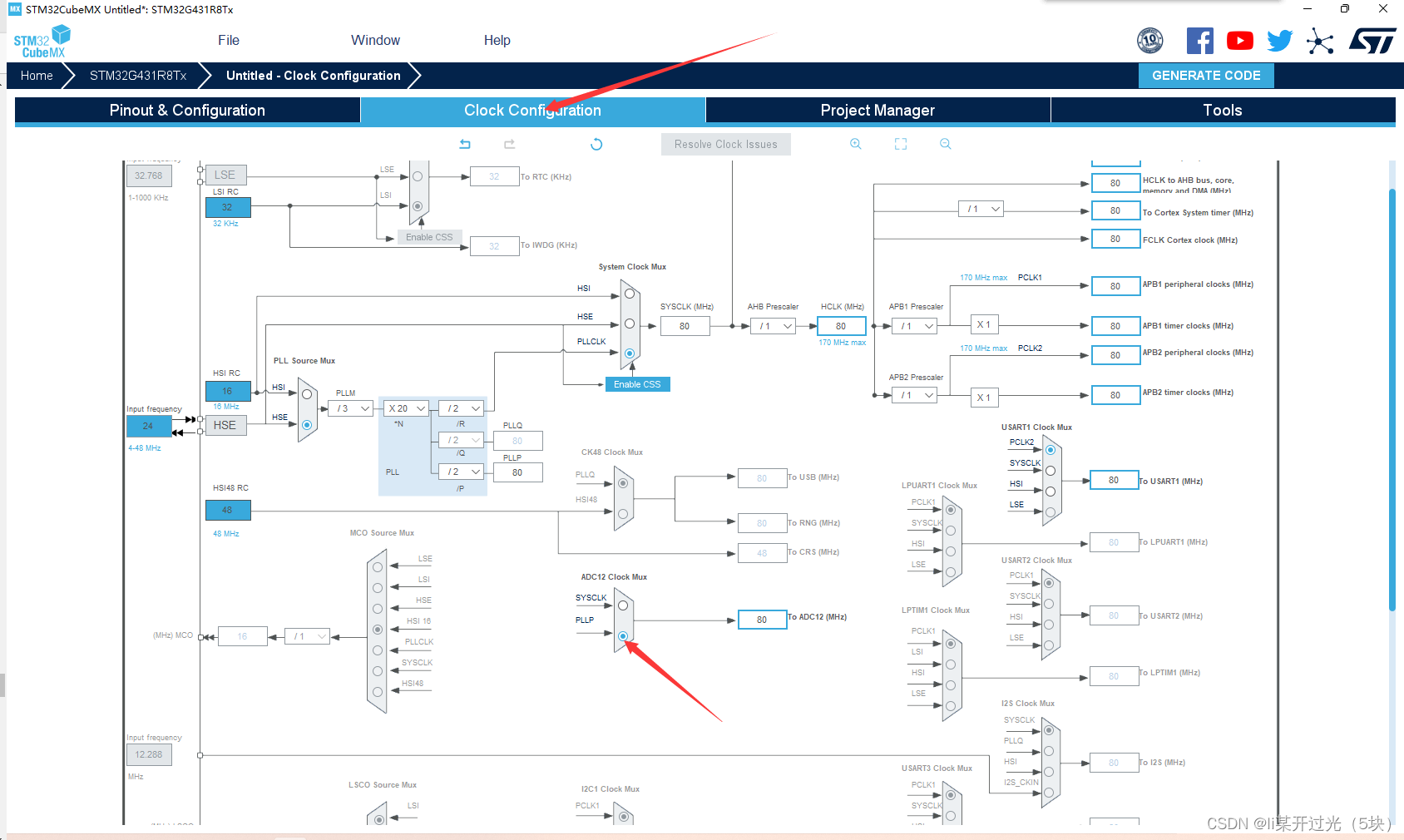Viewport: 1404px width, 840px height.
Task: Click the HCLK (MHz) value field
Action: pos(841,326)
